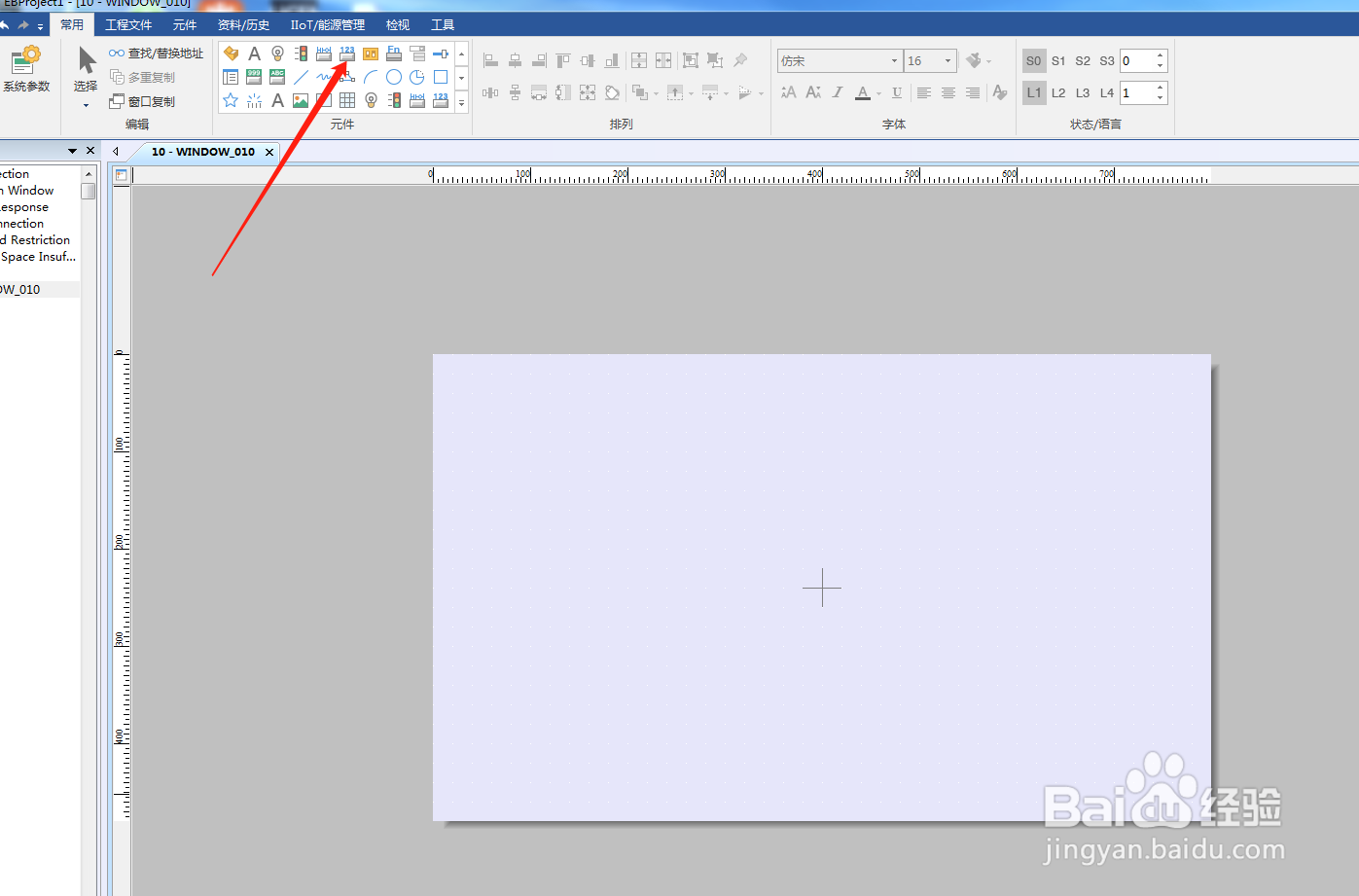Viewport: 1359px width, 896px height.
Task: Switch to state S2
Action: coord(1083,60)
